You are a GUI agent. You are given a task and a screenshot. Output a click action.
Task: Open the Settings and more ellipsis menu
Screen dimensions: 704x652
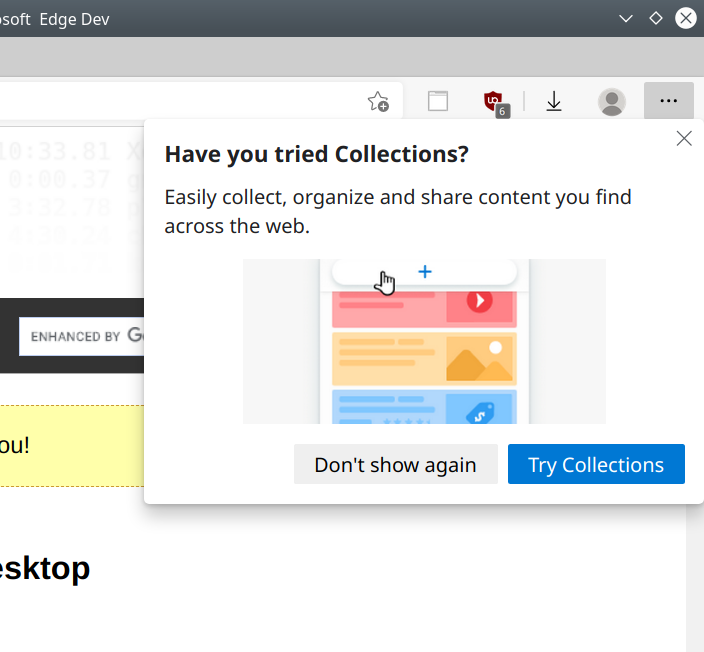point(669,101)
